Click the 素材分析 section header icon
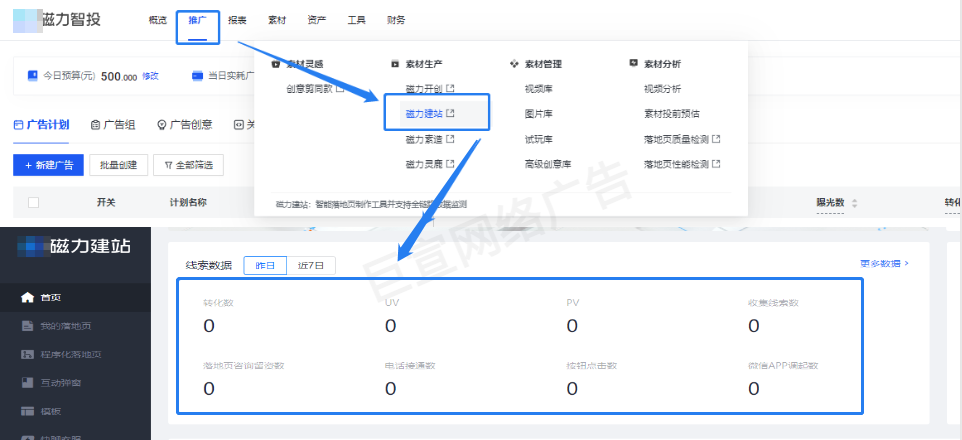The height and width of the screenshot is (440, 962). pyautogui.click(x=633, y=63)
